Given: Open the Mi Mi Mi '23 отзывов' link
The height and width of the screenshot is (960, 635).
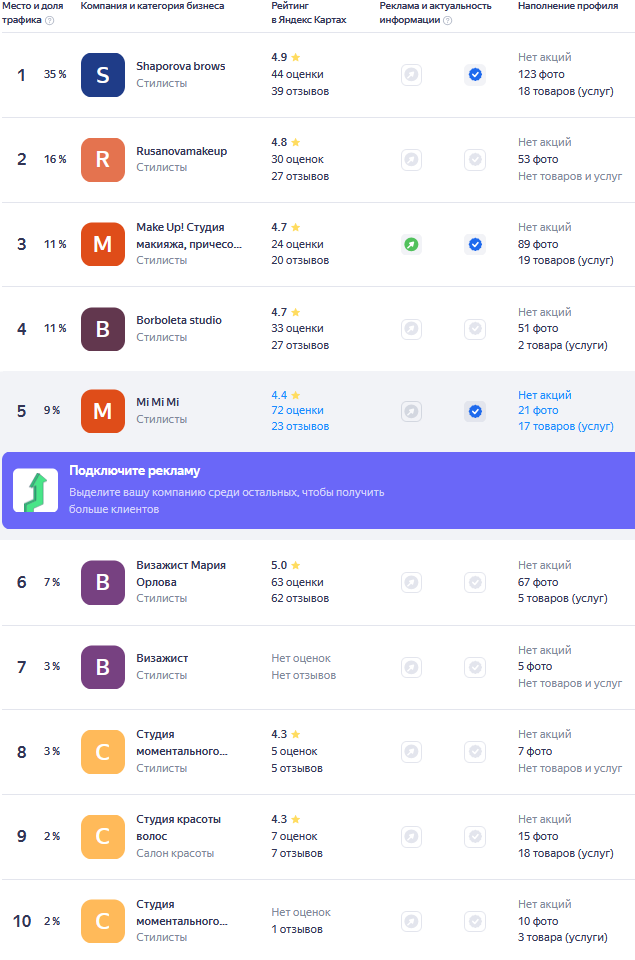Looking at the screenshot, I should pos(300,426).
